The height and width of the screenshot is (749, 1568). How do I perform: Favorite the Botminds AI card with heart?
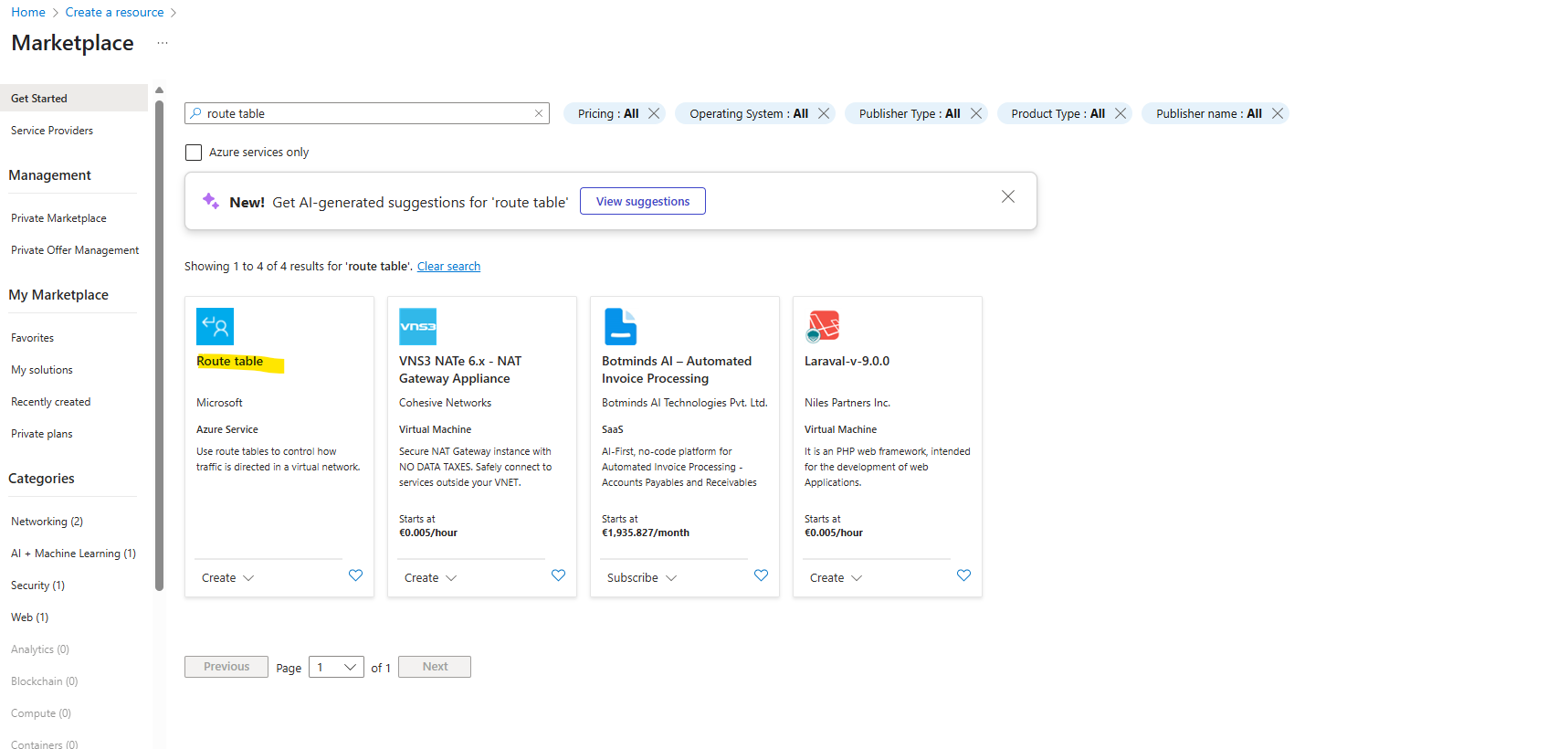[762, 575]
